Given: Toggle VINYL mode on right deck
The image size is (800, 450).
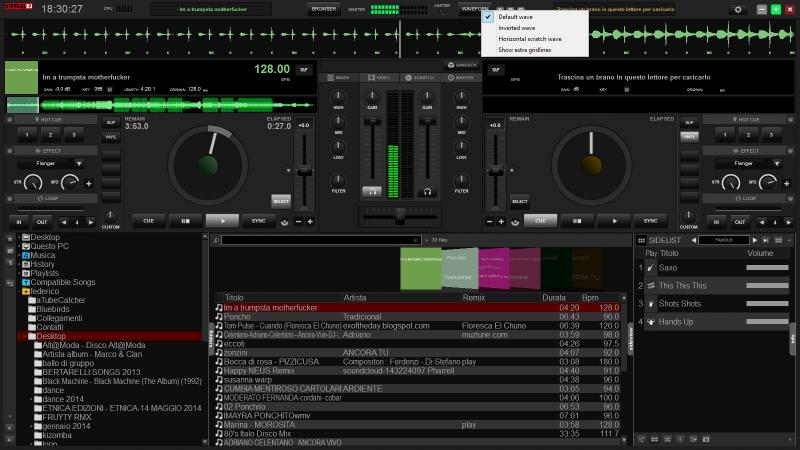Looking at the screenshot, I should click(687, 136).
